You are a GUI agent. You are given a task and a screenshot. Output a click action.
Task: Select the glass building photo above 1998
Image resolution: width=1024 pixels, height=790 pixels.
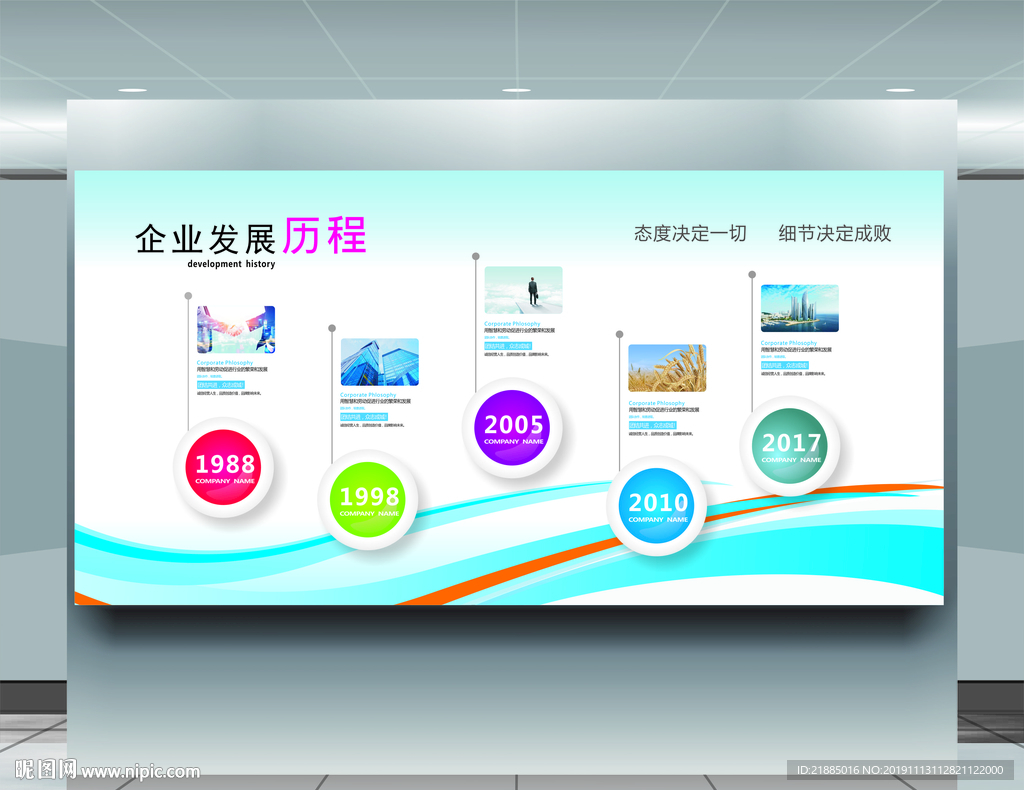(x=379, y=362)
